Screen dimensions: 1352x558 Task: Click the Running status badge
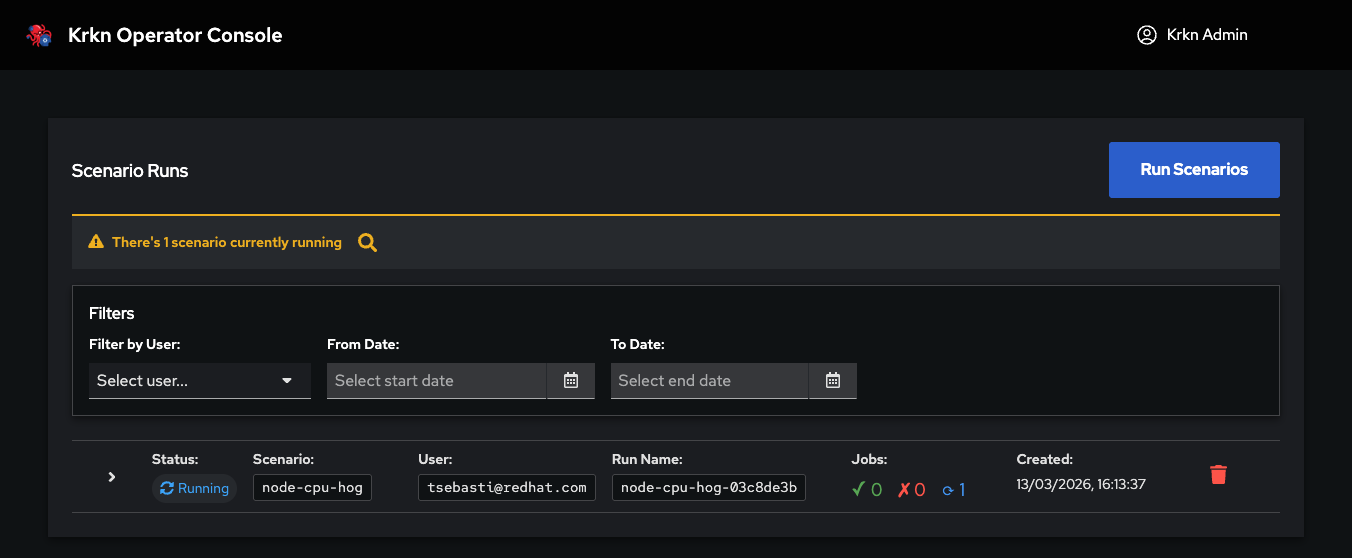(194, 488)
